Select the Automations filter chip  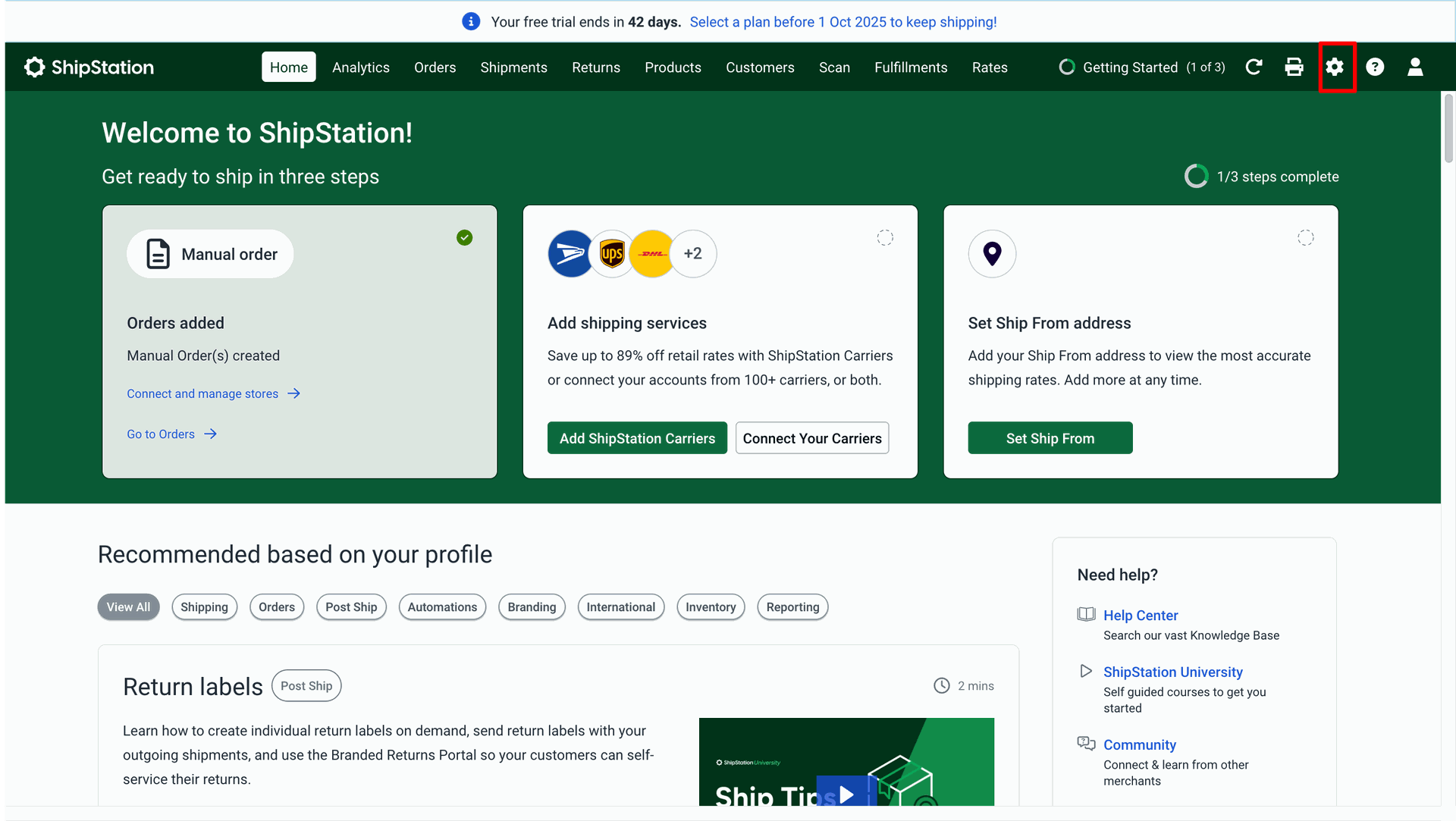point(442,607)
